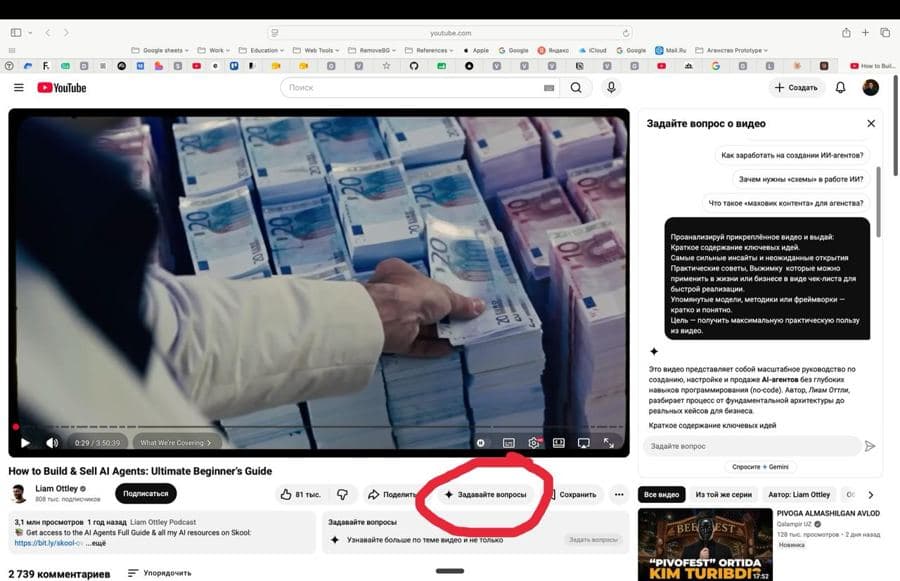Open the page menu icon in the address bar
Viewport: 900px width, 581px height.
point(274,33)
